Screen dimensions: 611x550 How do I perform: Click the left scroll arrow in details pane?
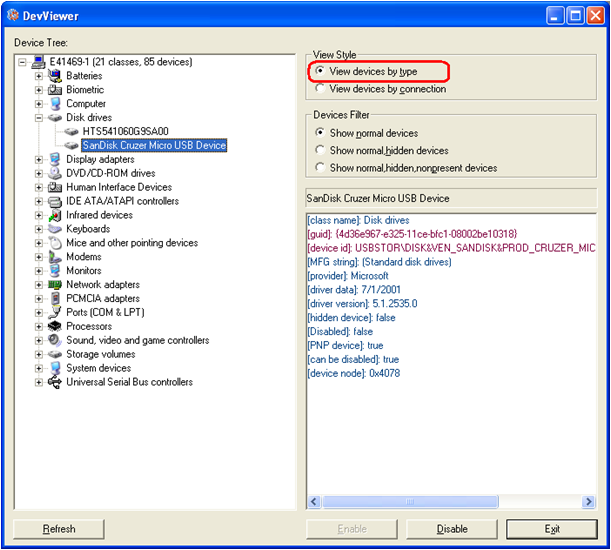point(314,502)
